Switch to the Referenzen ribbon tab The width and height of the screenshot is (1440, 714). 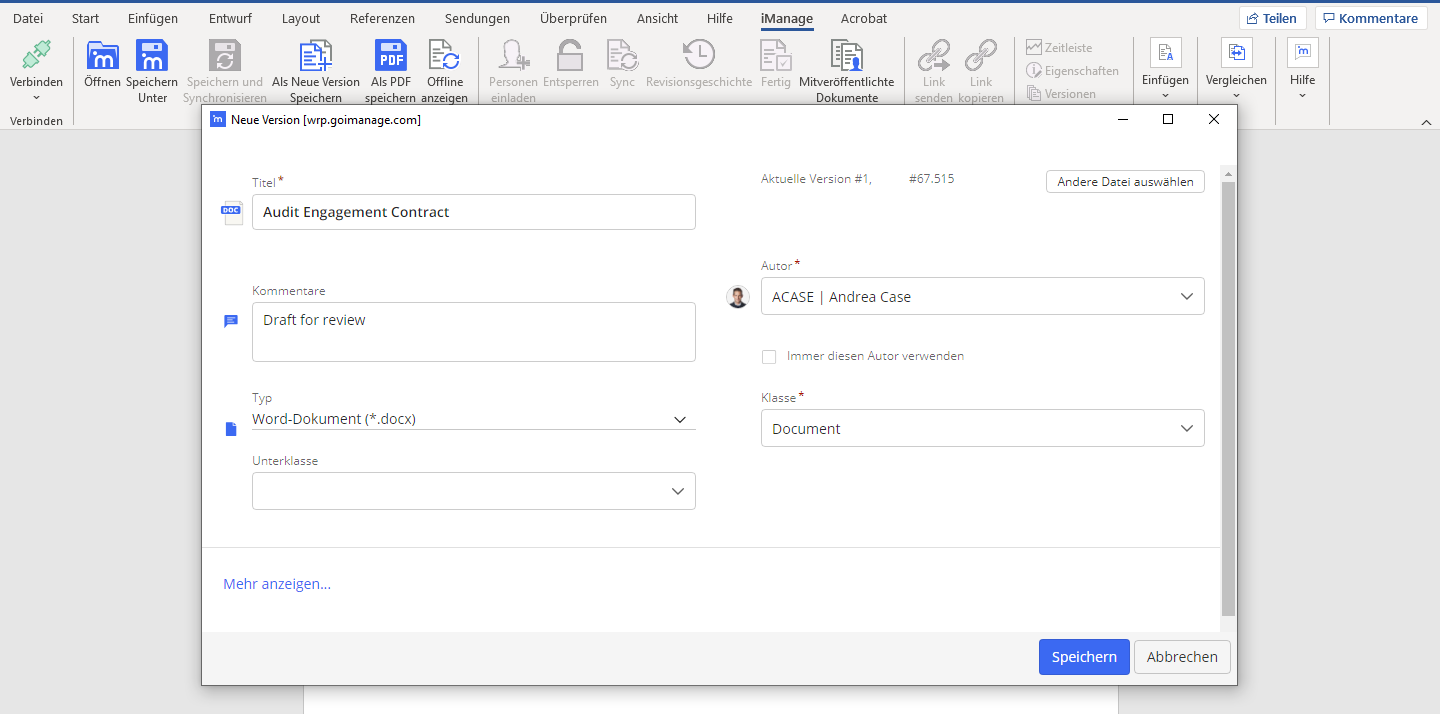[382, 18]
